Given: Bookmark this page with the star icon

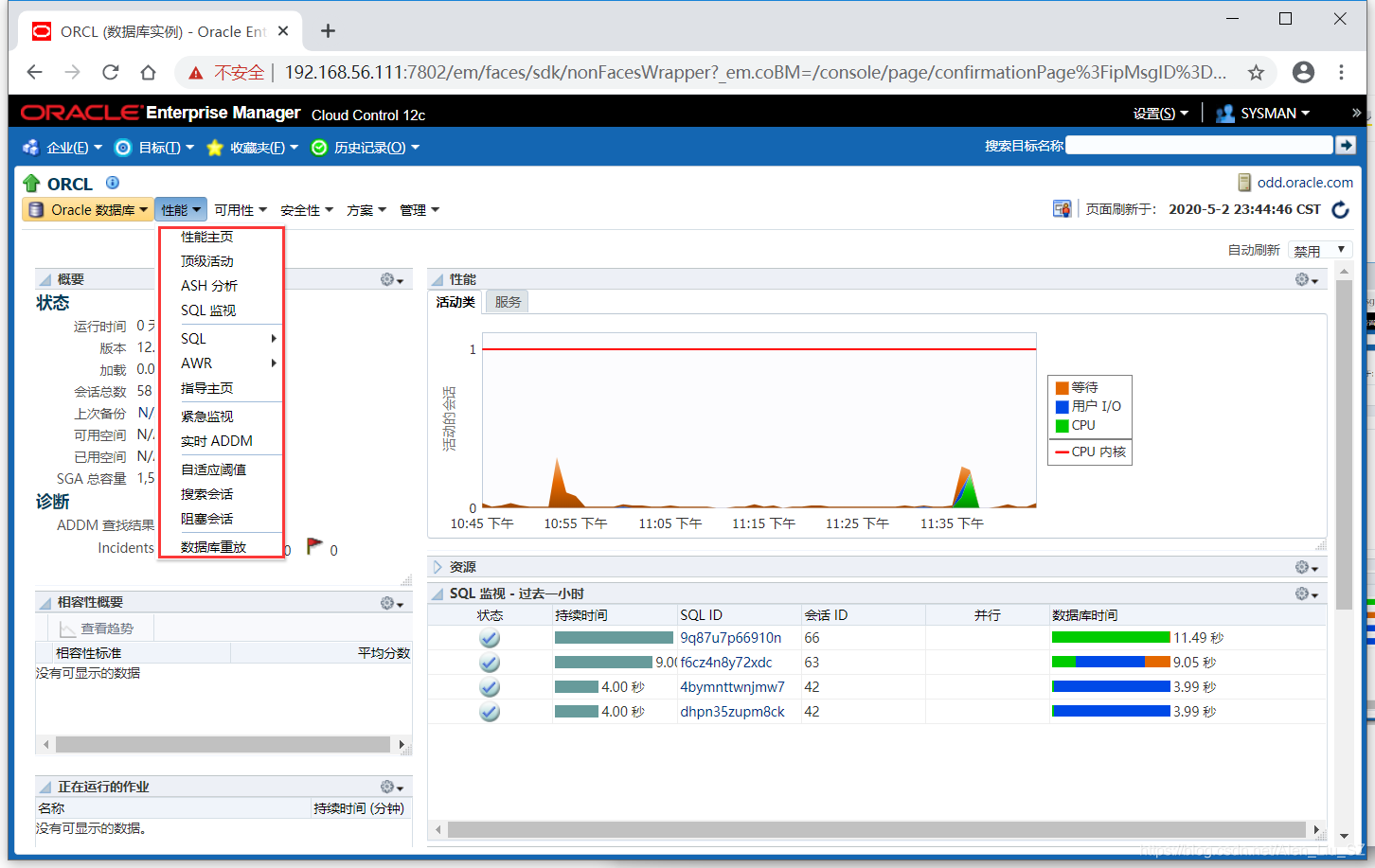Looking at the screenshot, I should [1256, 72].
